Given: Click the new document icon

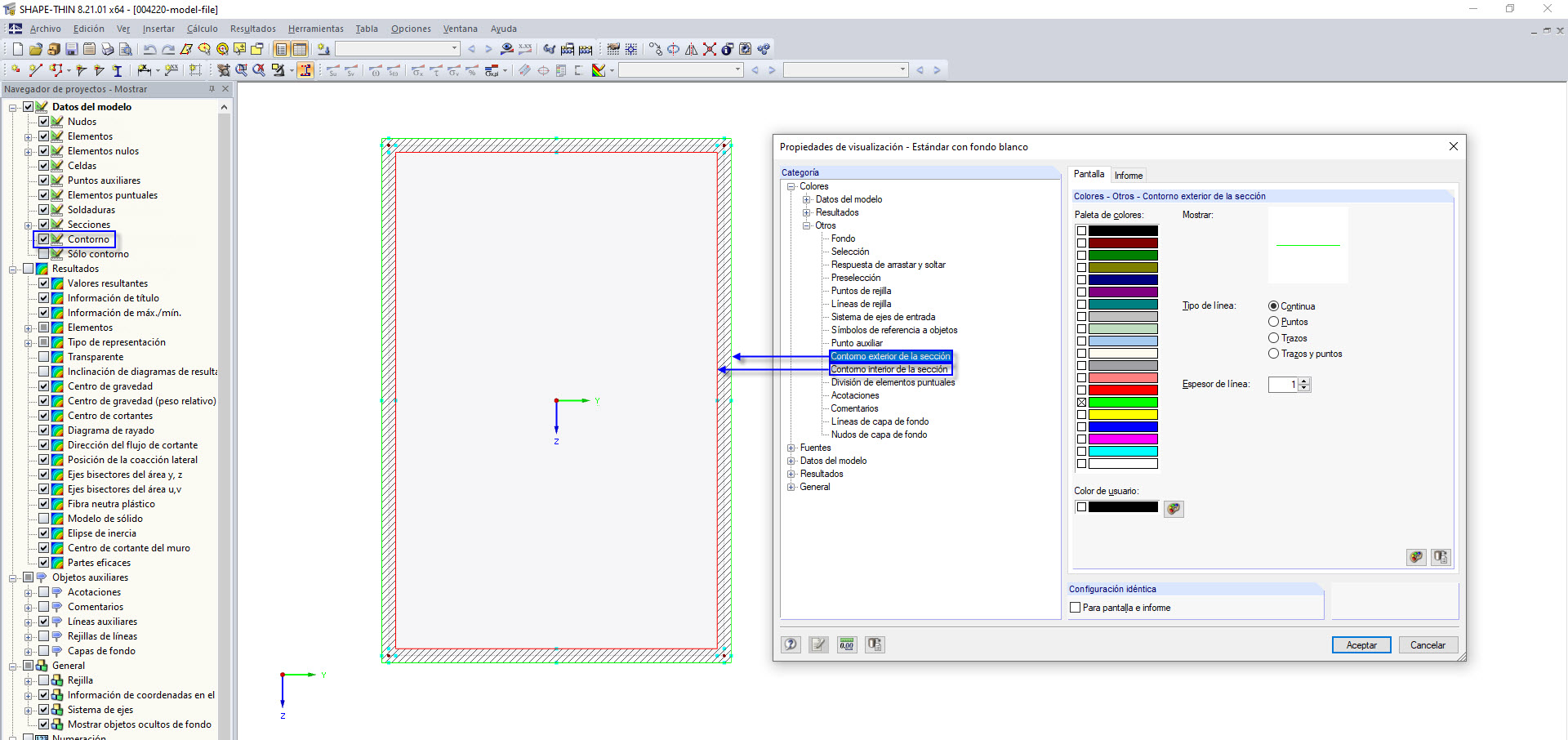Looking at the screenshot, I should 17,49.
